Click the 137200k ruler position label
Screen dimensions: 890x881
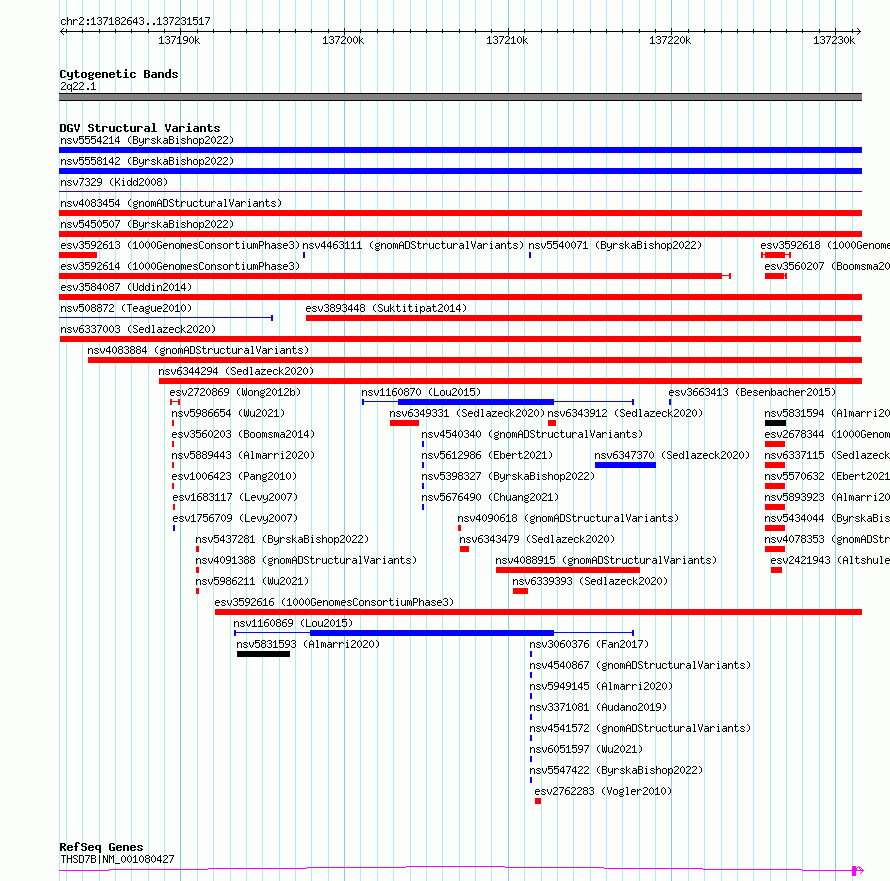343,40
